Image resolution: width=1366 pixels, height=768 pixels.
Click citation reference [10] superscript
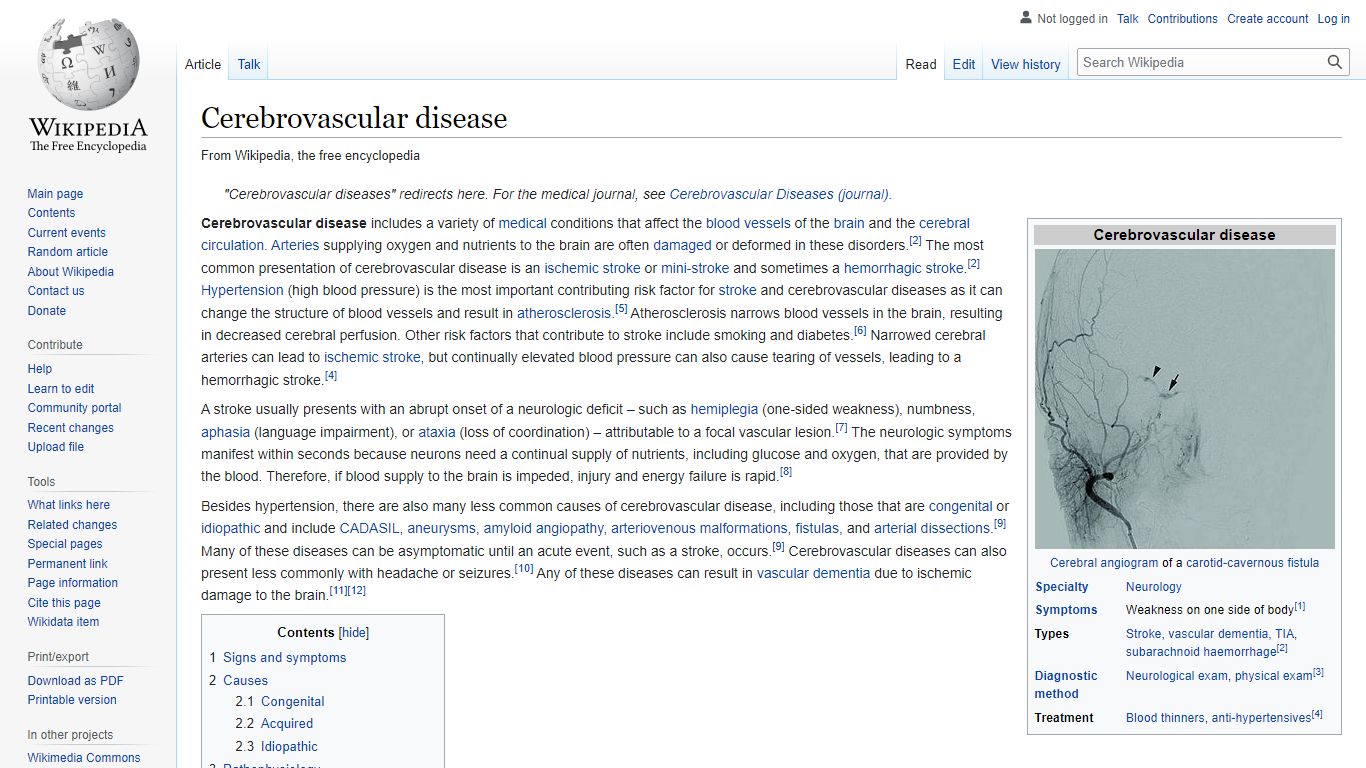point(524,569)
